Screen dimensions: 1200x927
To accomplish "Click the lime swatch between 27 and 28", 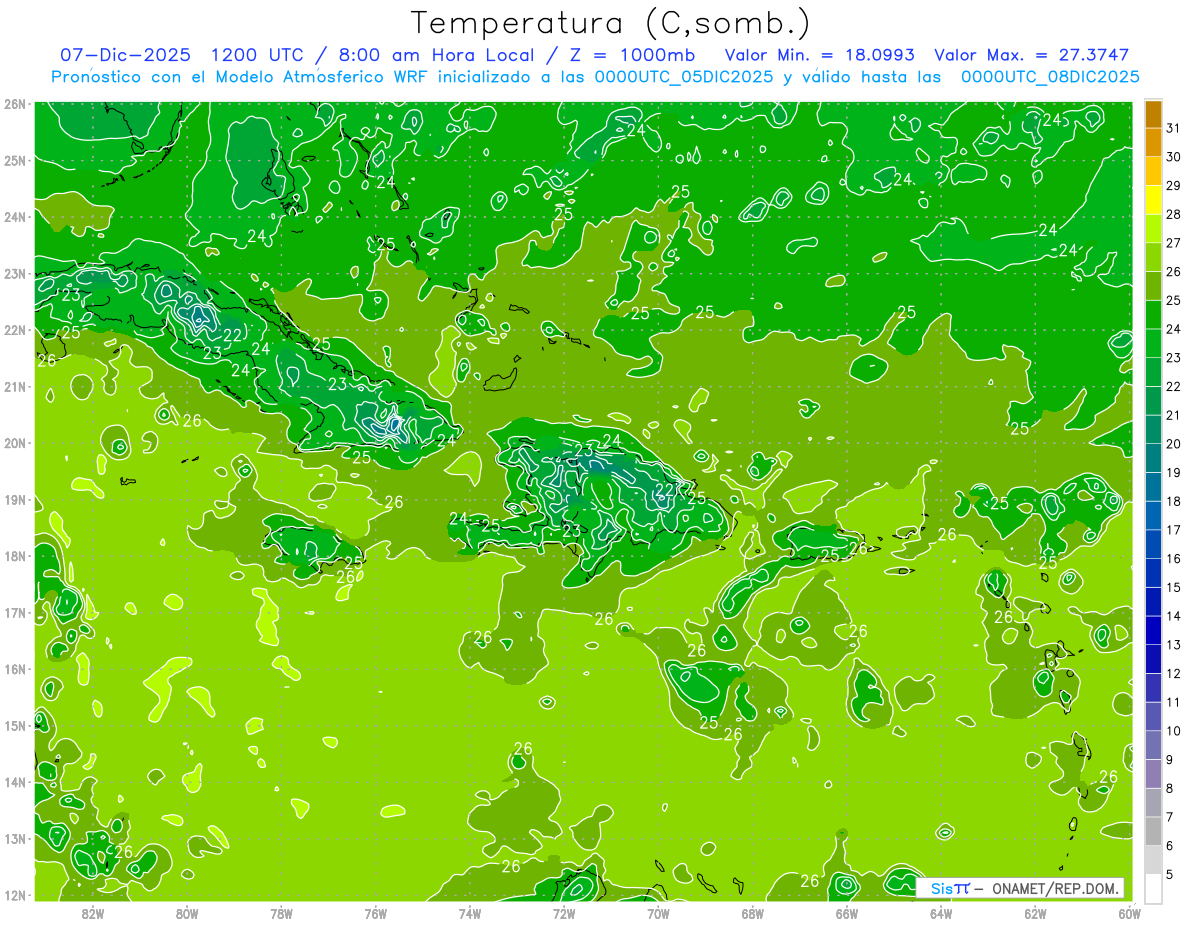I will pos(1153,229).
